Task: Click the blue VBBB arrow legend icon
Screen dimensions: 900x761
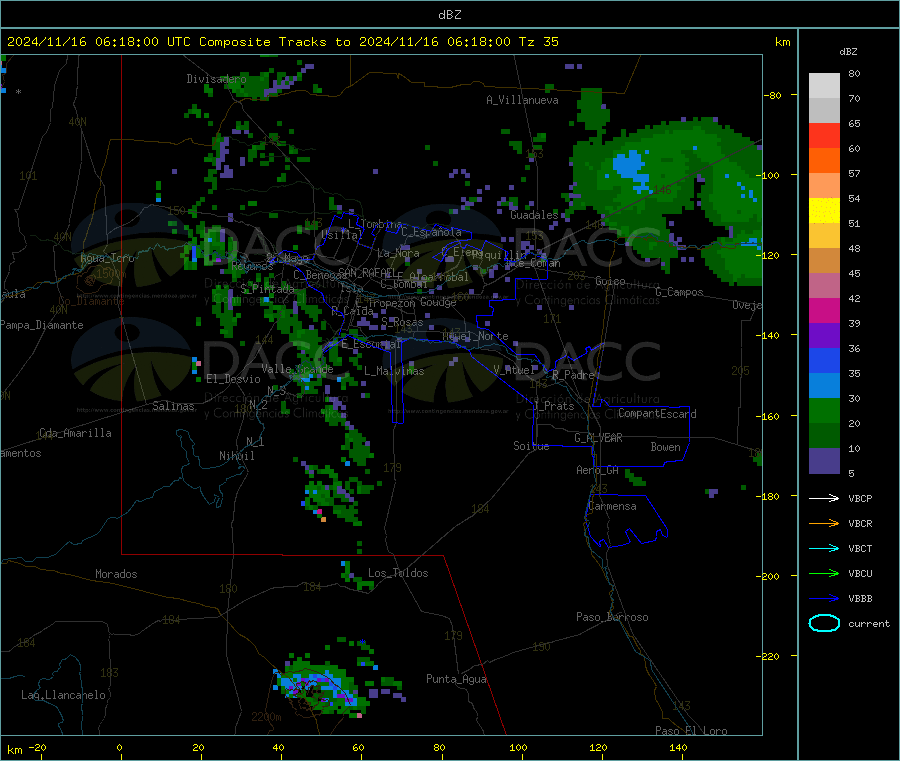Action: tap(824, 598)
